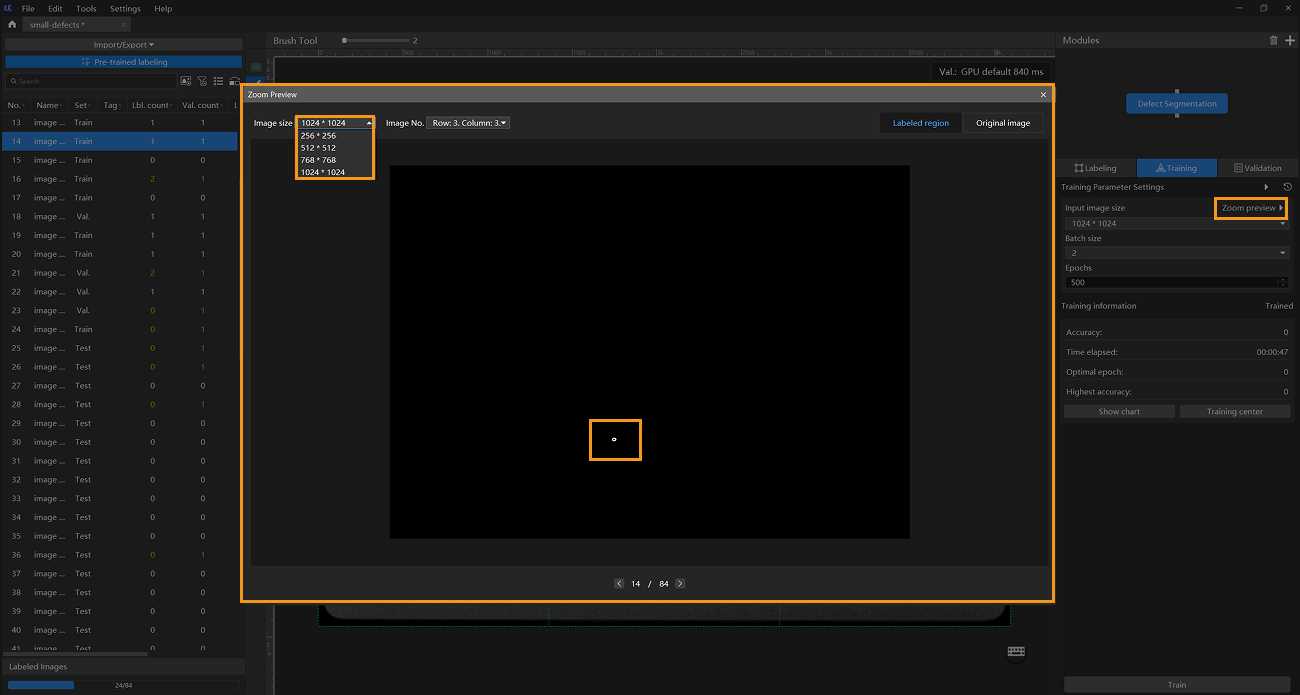Click the Train button
1300x695 pixels.
tap(1177, 685)
